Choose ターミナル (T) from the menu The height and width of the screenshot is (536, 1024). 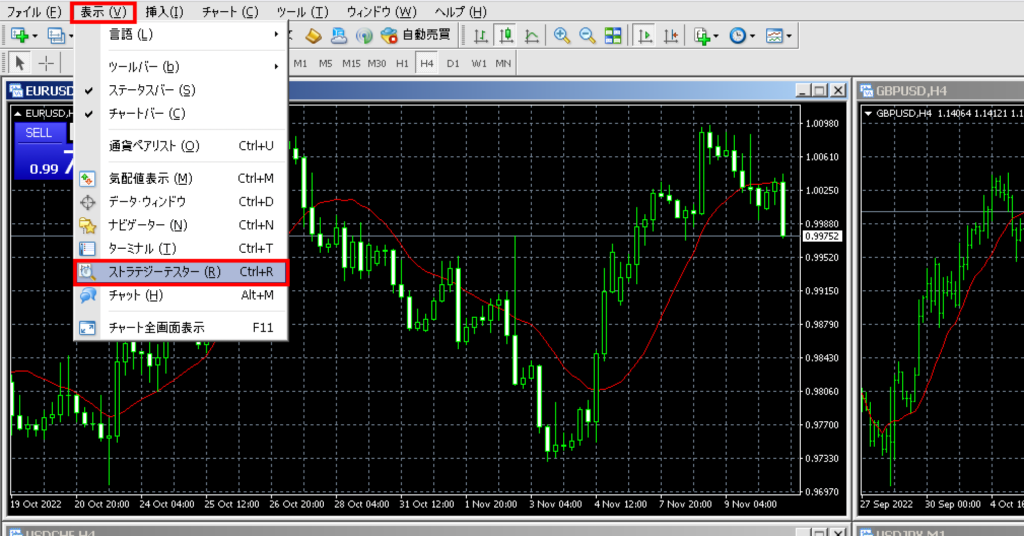[x=180, y=249]
